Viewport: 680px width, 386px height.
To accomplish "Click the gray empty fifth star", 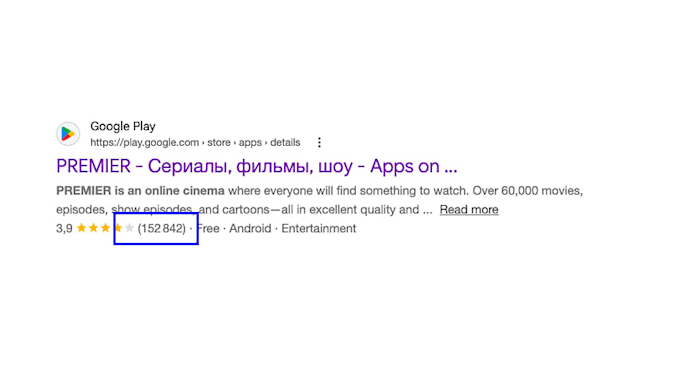I will tap(129, 228).
